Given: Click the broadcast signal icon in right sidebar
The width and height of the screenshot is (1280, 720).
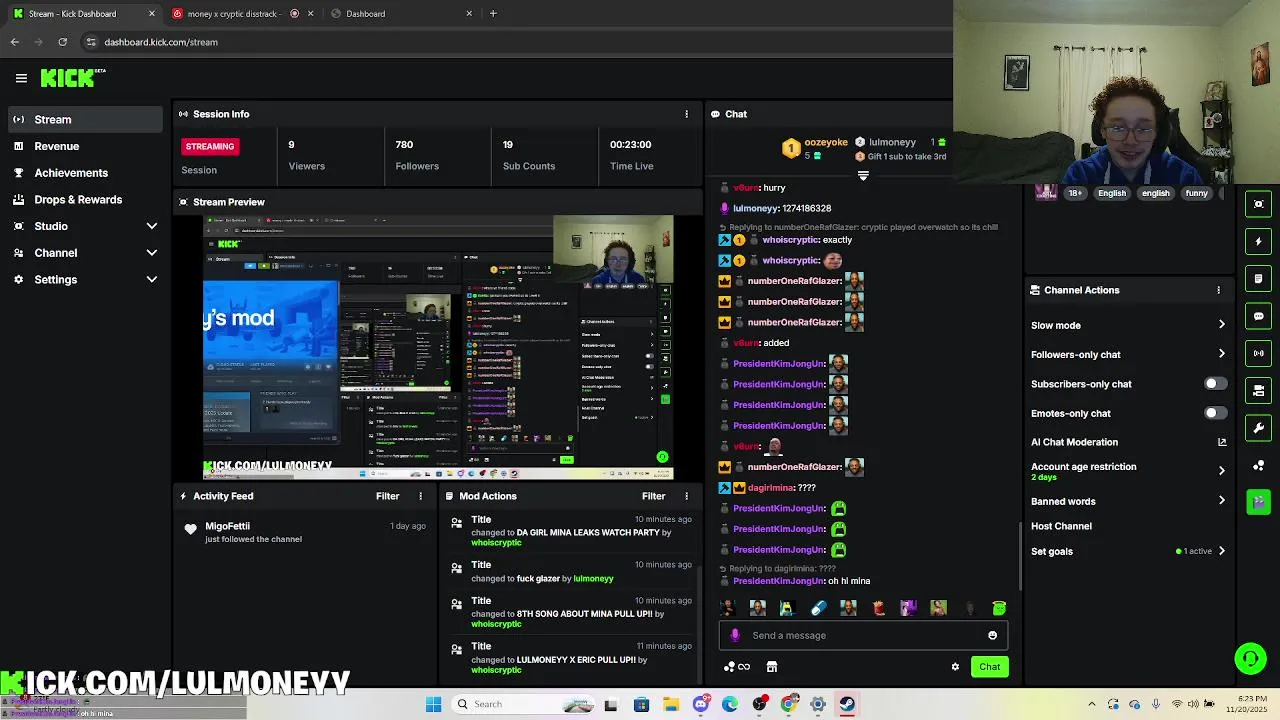Looking at the screenshot, I should click(1258, 353).
